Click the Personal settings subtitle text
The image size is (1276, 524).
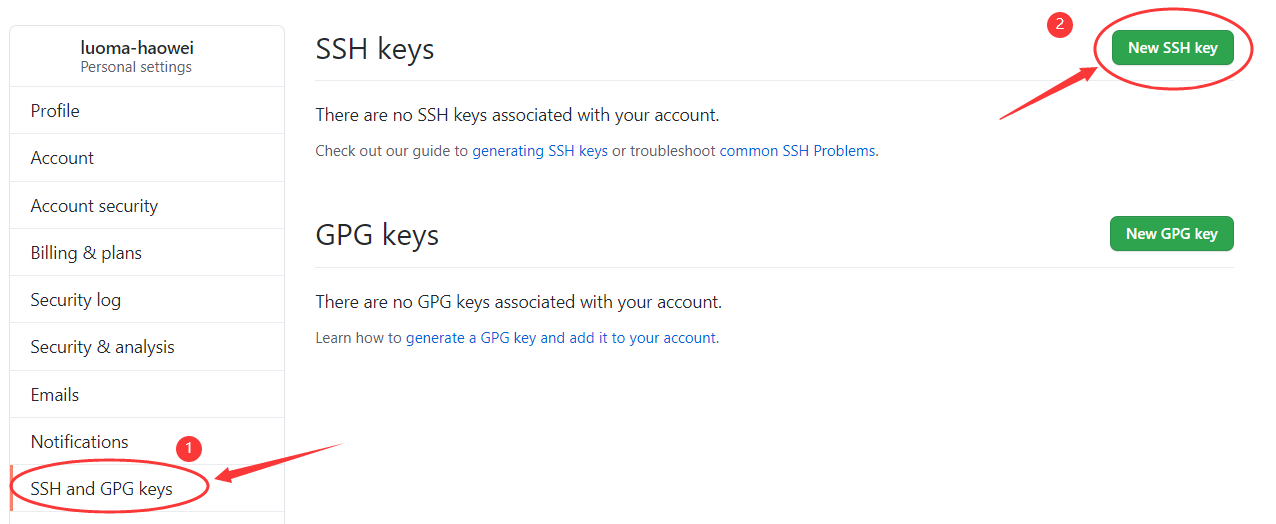coord(136,67)
